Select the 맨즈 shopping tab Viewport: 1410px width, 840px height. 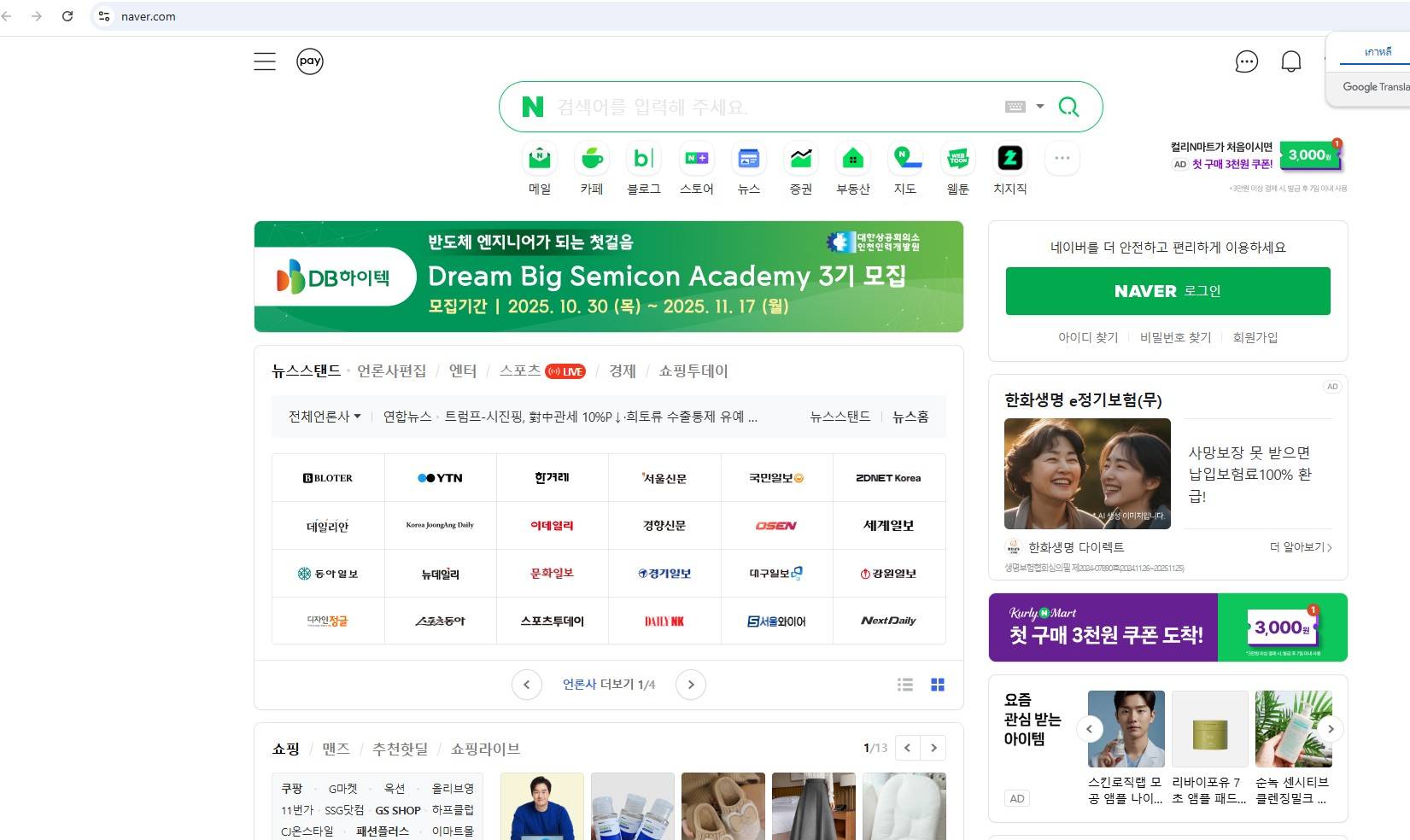pos(336,749)
